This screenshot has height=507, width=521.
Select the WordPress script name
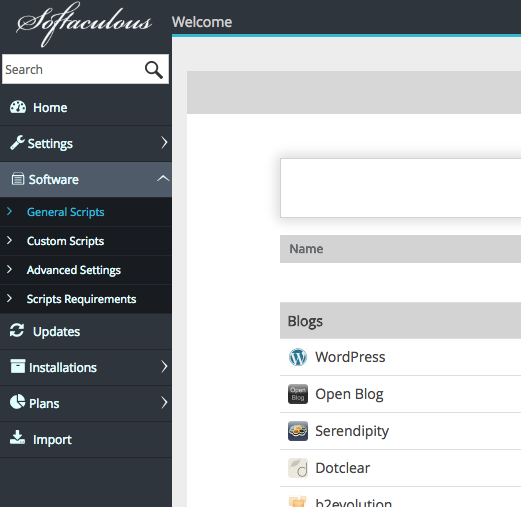[x=350, y=357]
